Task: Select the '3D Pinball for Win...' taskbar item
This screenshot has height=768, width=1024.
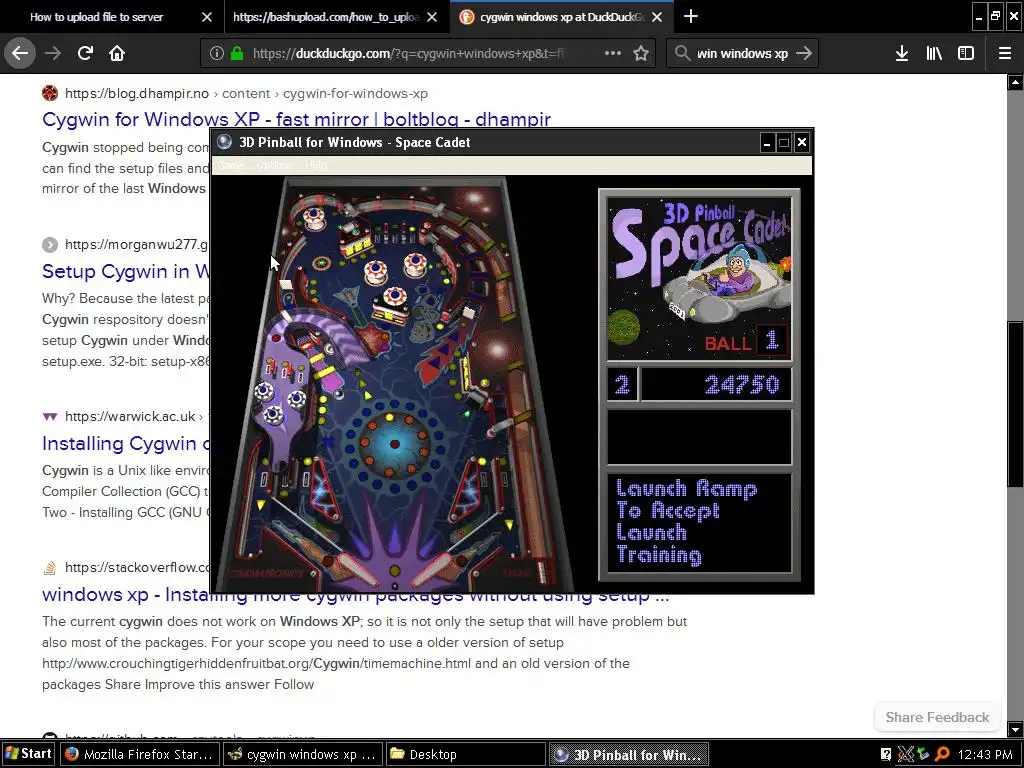Action: [x=628, y=754]
